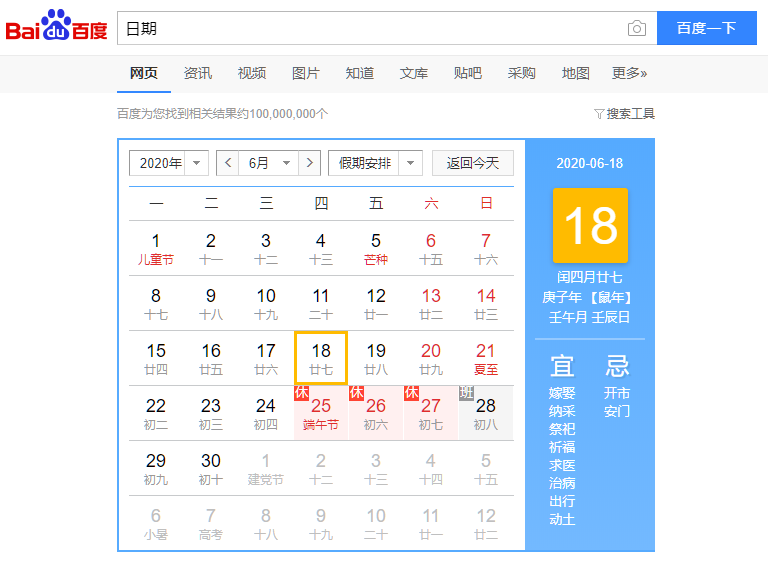Image resolution: width=768 pixels, height=563 pixels.
Task: Expand the 假期安排 holiday dropdown
Action: 375,163
